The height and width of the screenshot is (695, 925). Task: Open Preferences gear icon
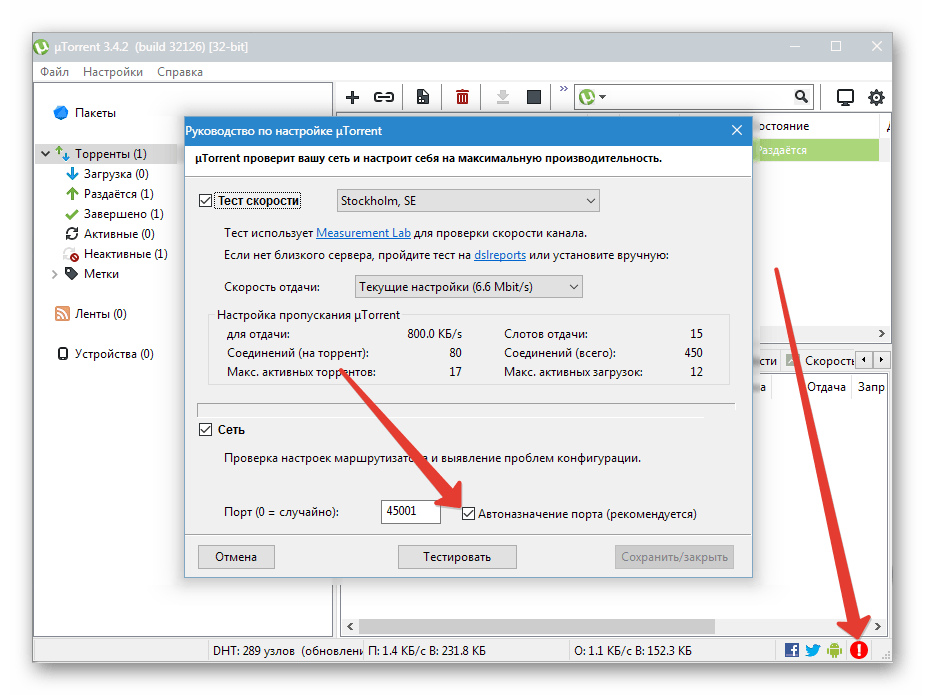point(876,97)
